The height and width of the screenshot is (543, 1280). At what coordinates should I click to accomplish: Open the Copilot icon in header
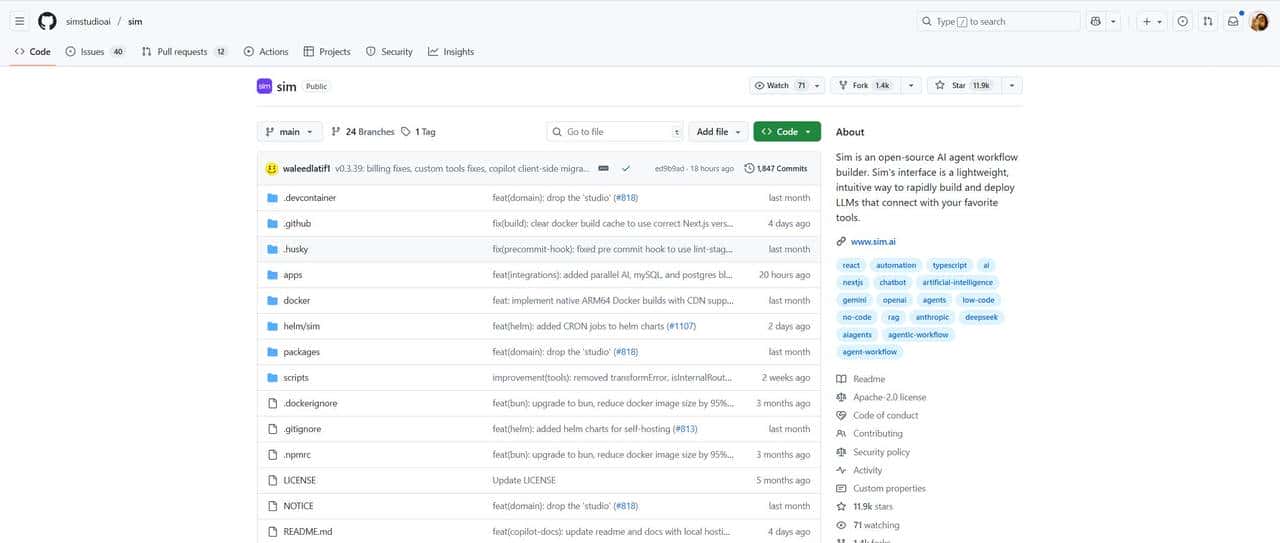(1096, 21)
